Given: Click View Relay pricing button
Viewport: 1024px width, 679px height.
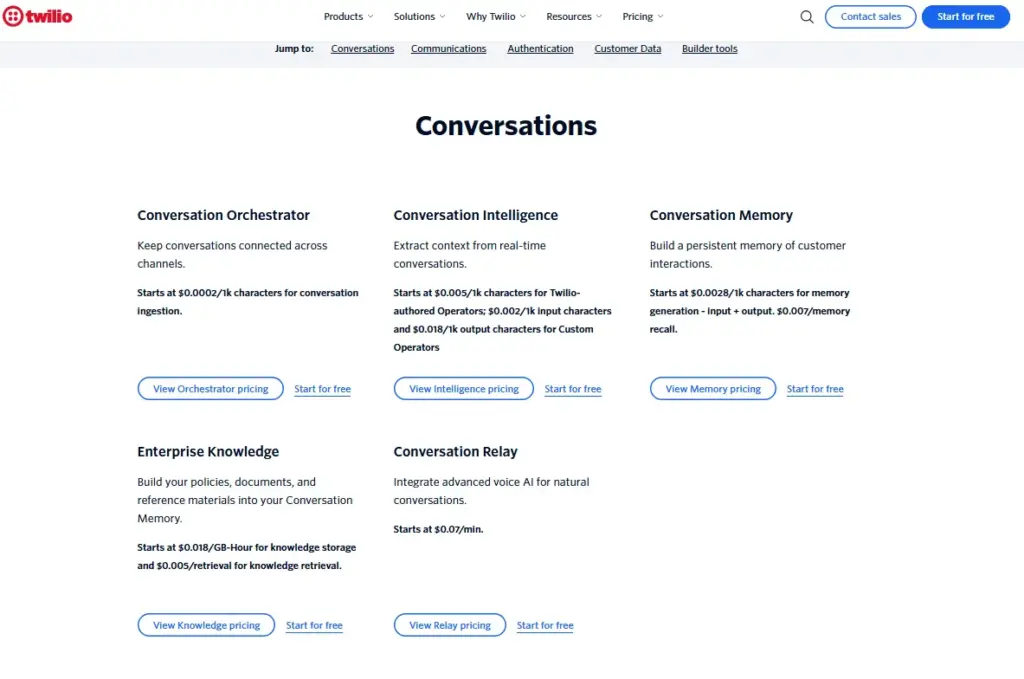Looking at the screenshot, I should coord(449,625).
